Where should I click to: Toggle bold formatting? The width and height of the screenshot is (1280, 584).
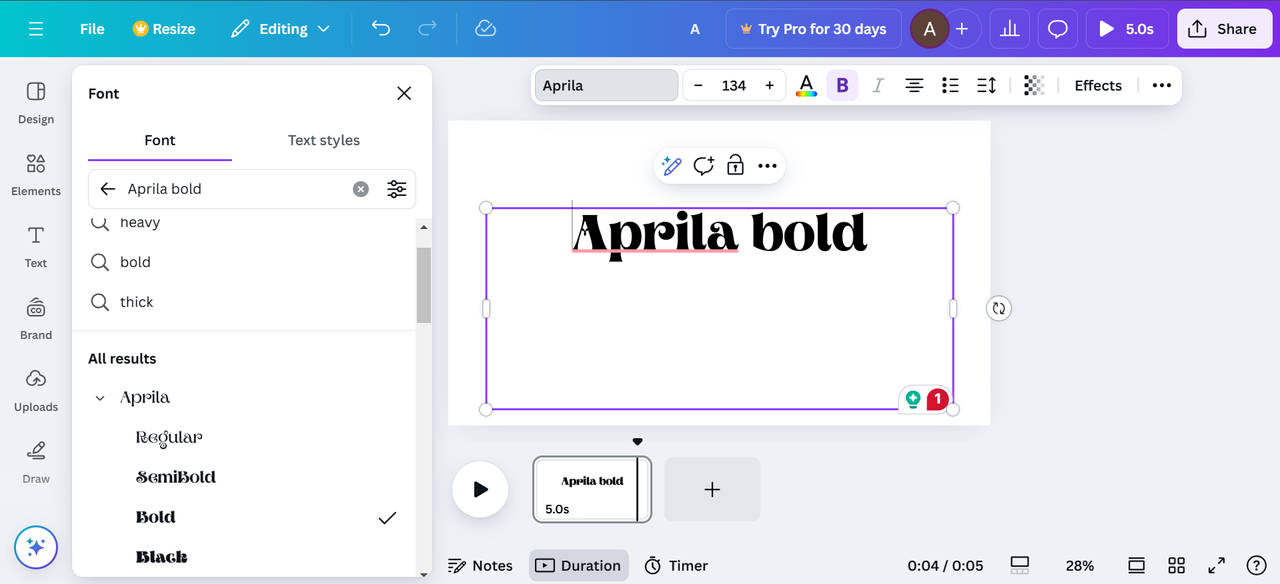click(x=842, y=86)
